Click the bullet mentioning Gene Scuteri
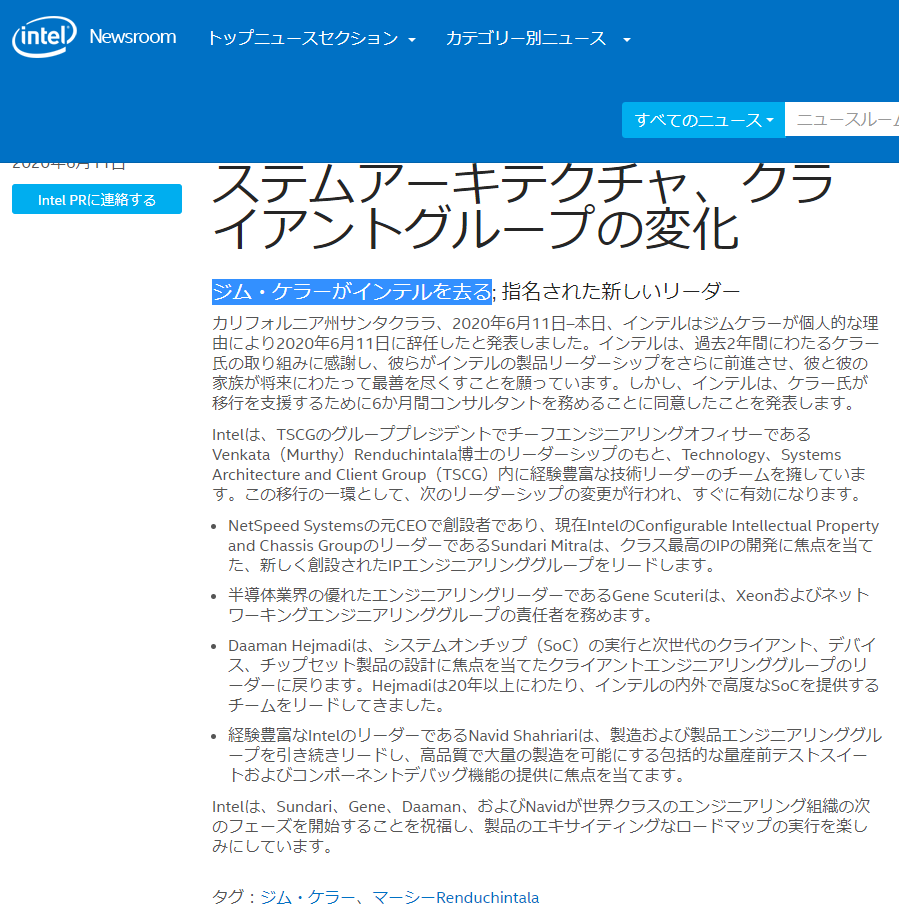Image resolution: width=899 pixels, height=921 pixels. coord(548,605)
